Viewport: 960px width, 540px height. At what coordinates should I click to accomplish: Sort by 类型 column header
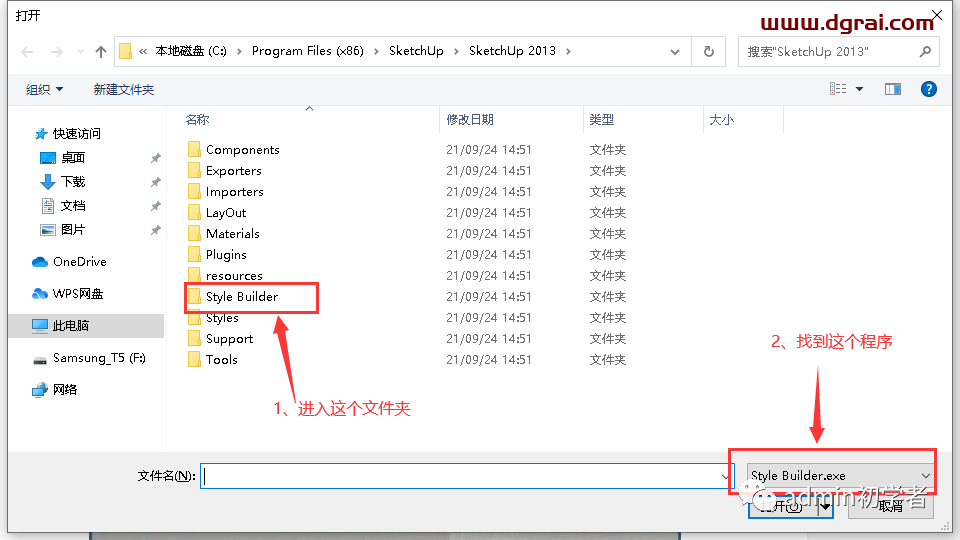(601, 119)
